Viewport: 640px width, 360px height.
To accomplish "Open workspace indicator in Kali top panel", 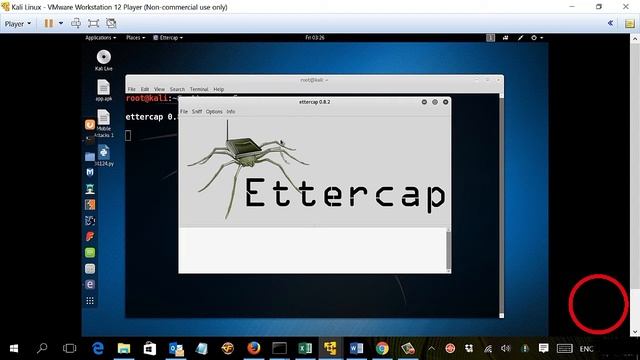I will pos(491,38).
